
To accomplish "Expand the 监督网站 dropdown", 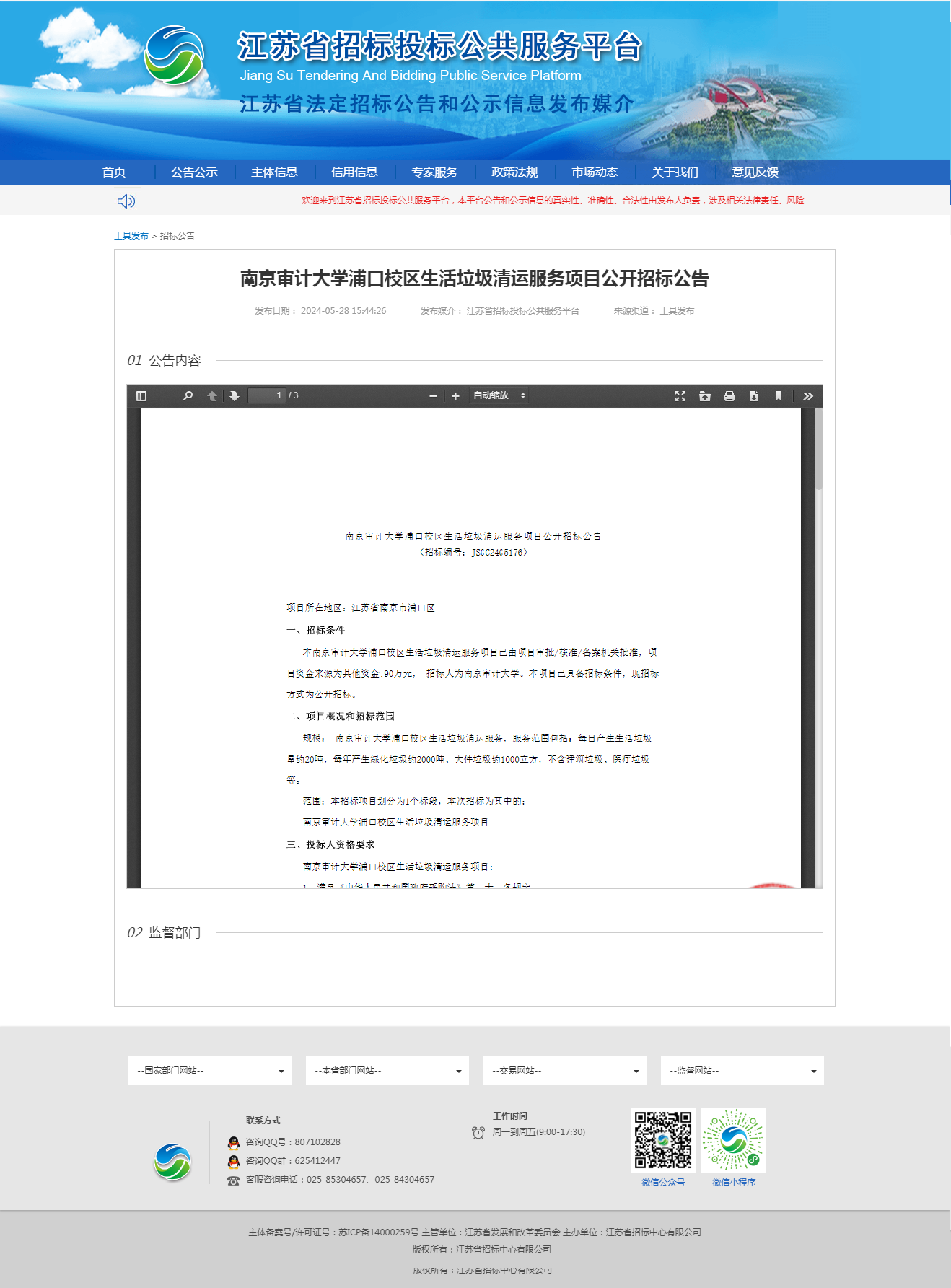I will tap(742, 1070).
